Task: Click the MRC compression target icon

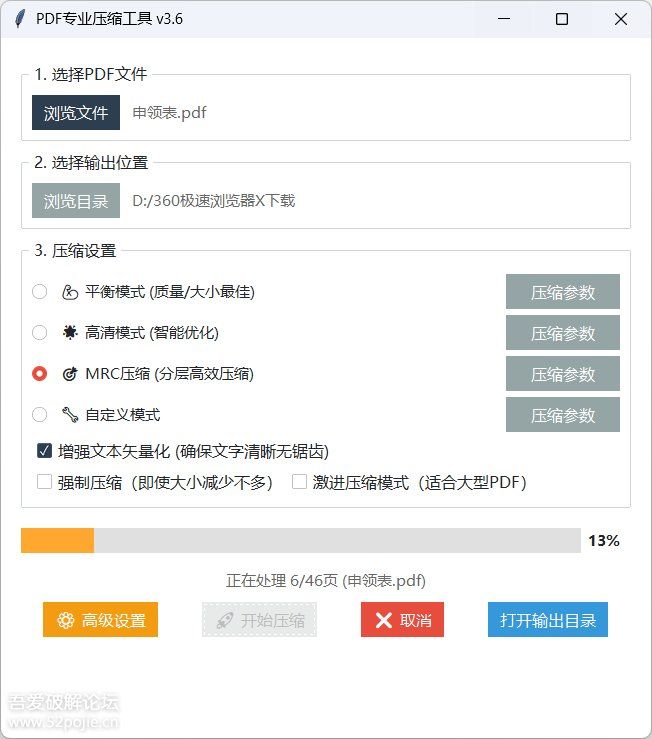Action: pyautogui.click(x=70, y=374)
